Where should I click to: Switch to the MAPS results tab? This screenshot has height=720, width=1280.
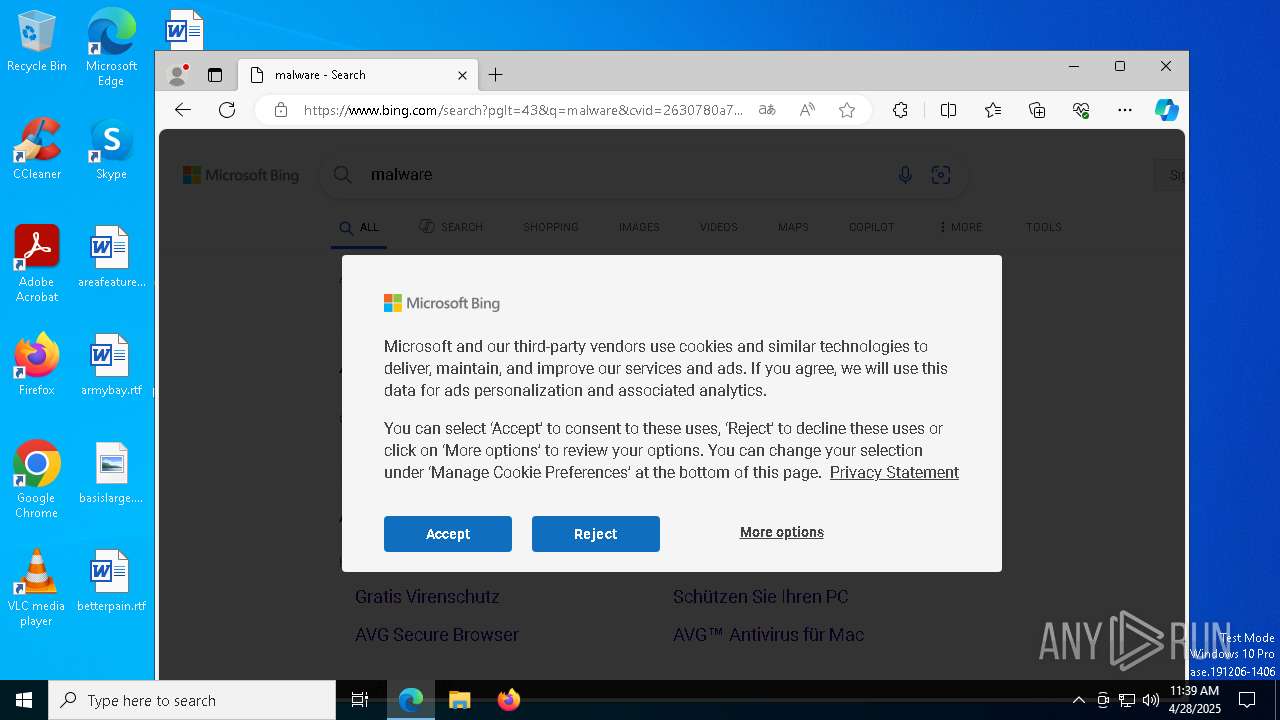coord(793,227)
